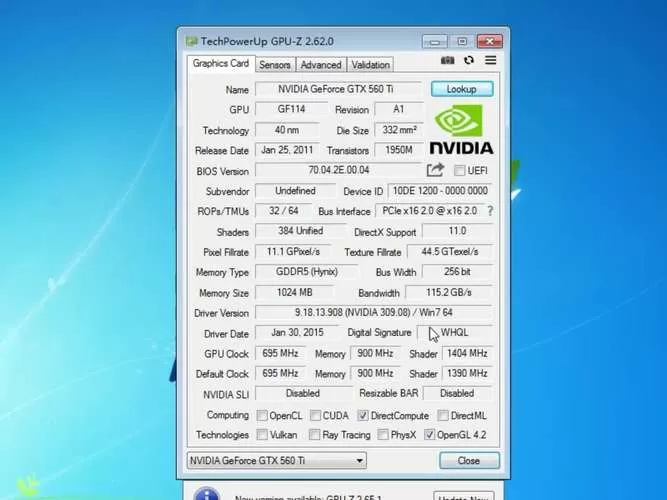
Task: Click the Bus Interface value PCIe x16 2.0
Action: click(x=430, y=211)
